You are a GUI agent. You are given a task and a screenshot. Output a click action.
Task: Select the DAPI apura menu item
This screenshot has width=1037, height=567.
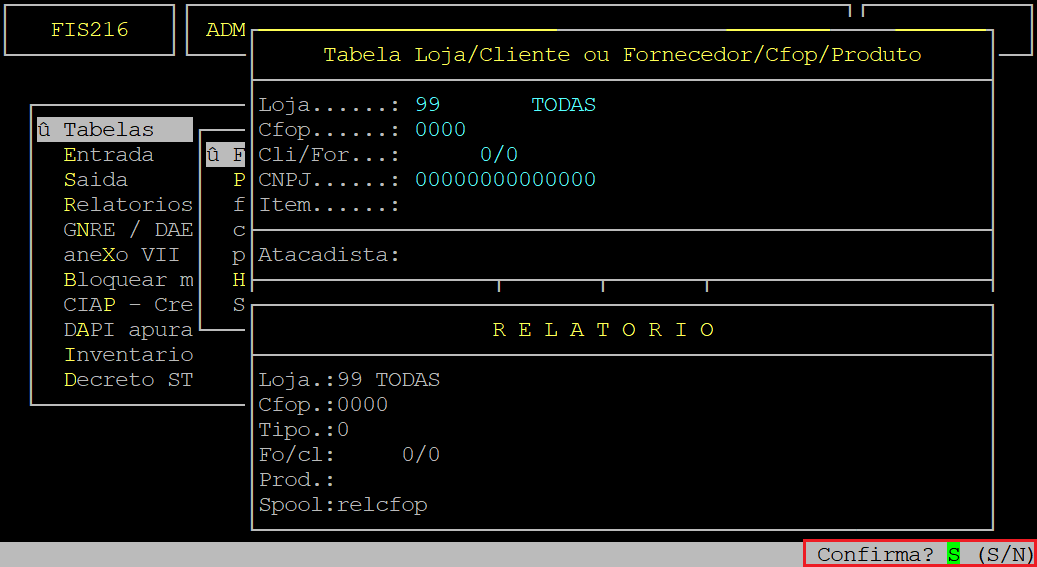[128, 329]
